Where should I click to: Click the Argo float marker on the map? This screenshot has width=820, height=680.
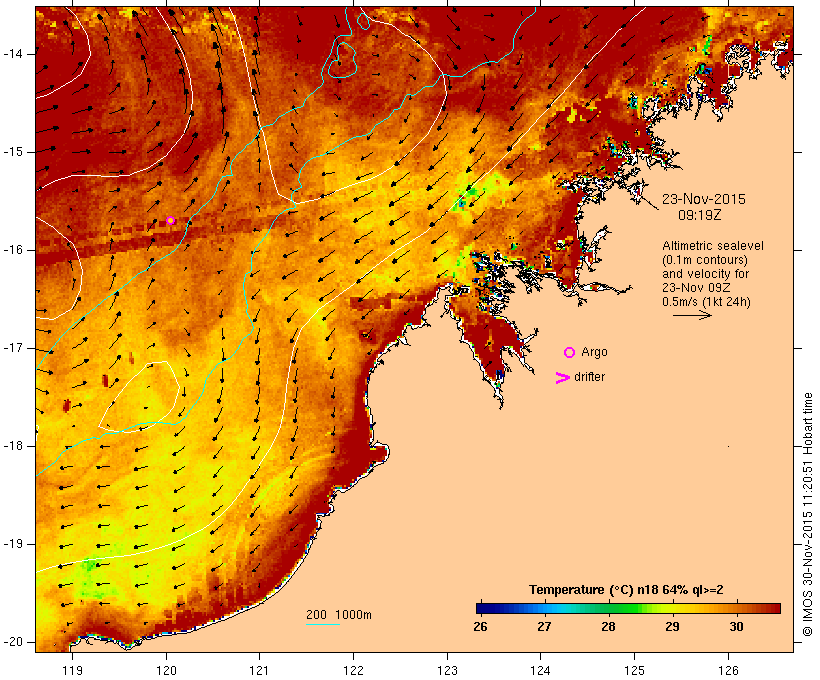170,220
